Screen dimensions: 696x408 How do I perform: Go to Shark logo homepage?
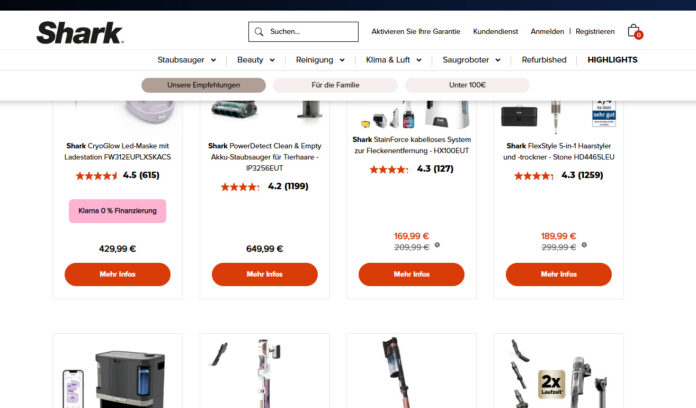(80, 33)
